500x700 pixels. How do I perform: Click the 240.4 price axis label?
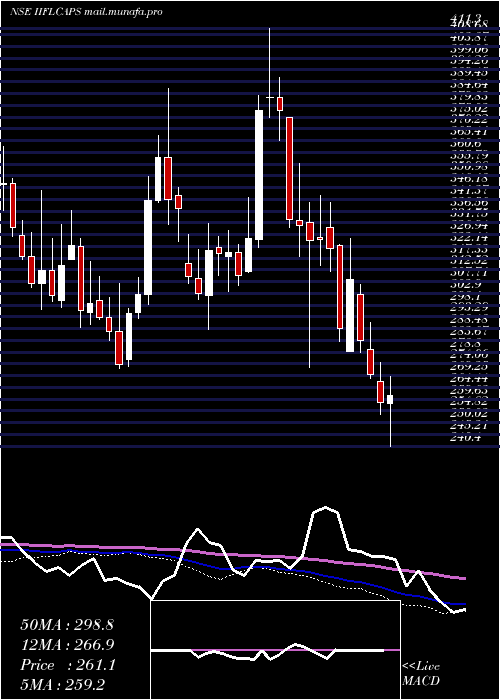pos(466,438)
